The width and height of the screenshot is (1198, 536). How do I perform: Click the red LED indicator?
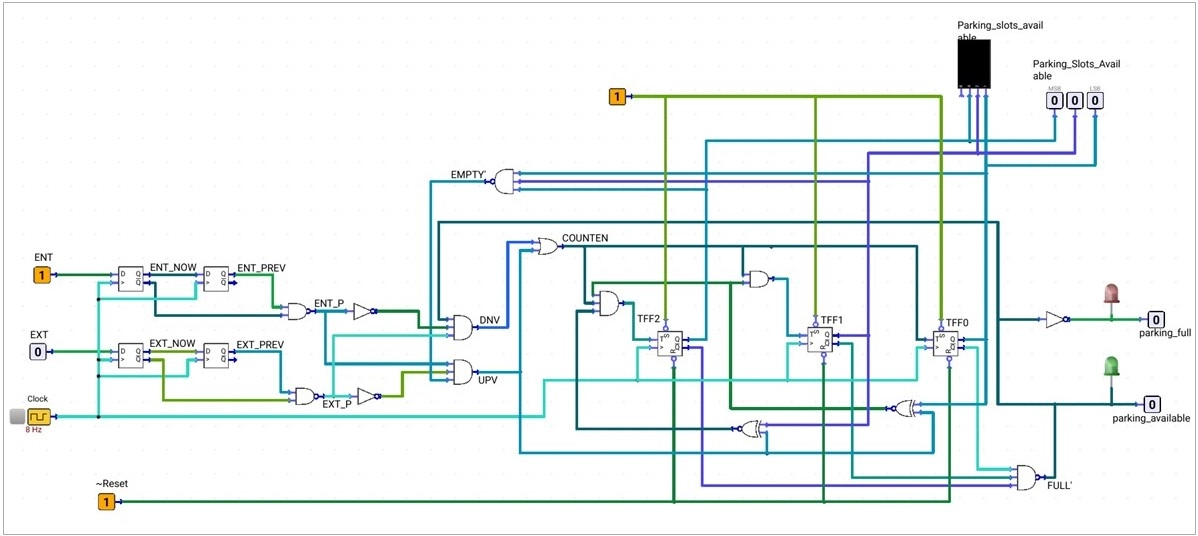point(1112,293)
